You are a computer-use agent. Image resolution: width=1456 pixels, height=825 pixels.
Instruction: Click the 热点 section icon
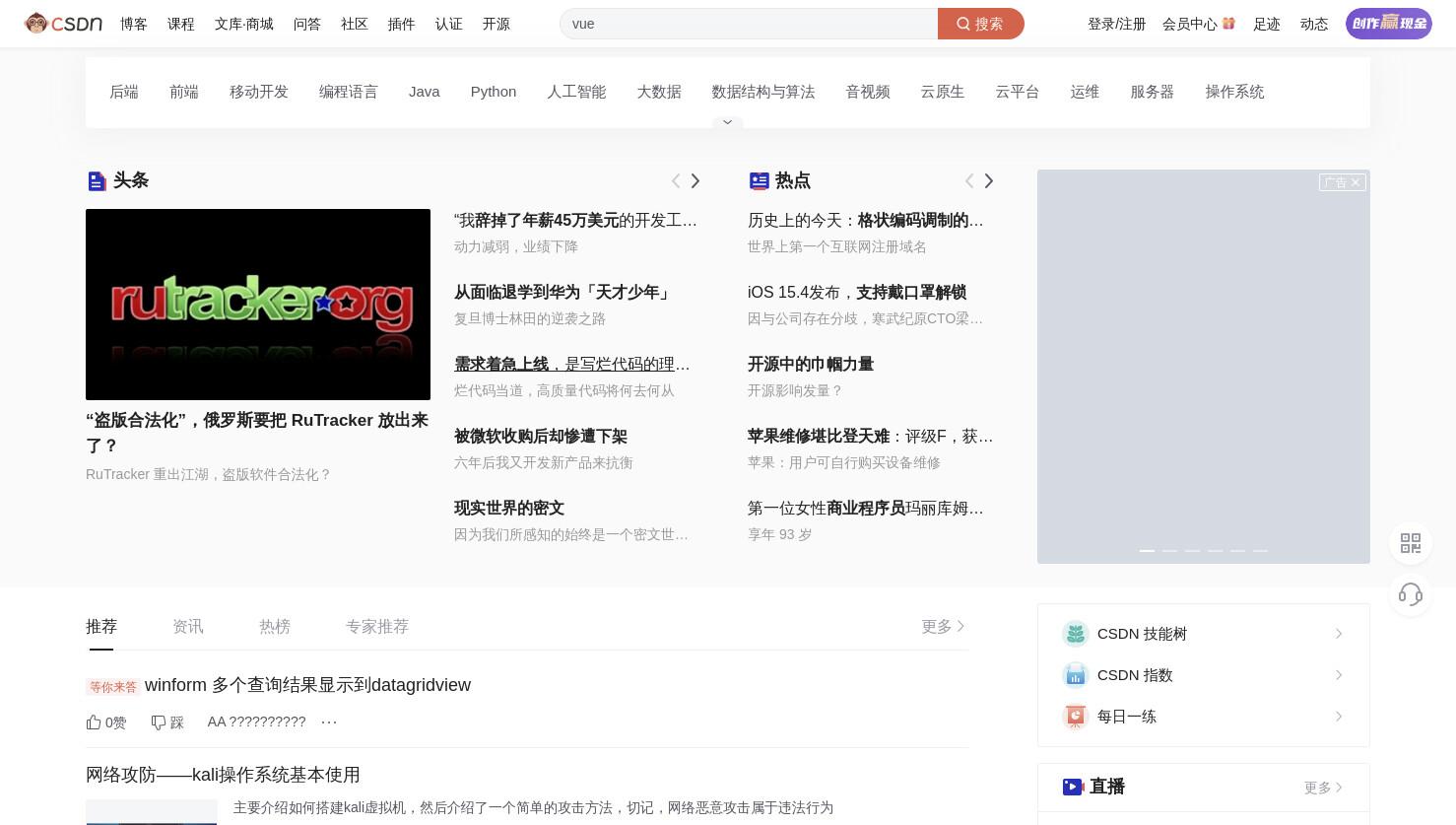(759, 180)
